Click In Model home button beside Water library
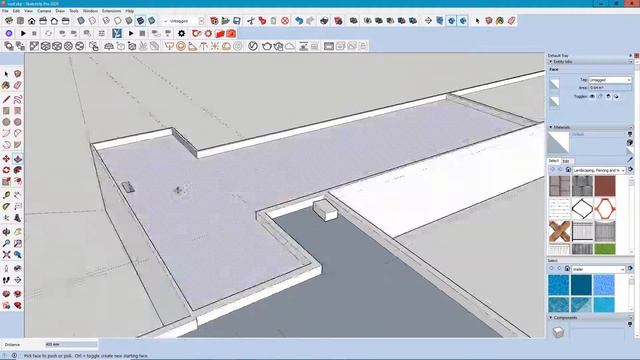This screenshot has height=360, width=640. (567, 269)
